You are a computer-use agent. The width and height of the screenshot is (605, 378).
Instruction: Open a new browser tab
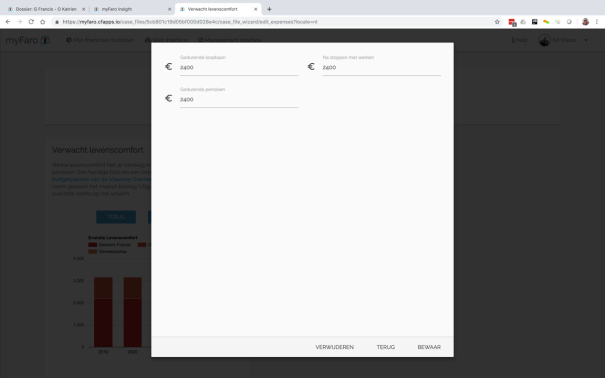tap(269, 9)
